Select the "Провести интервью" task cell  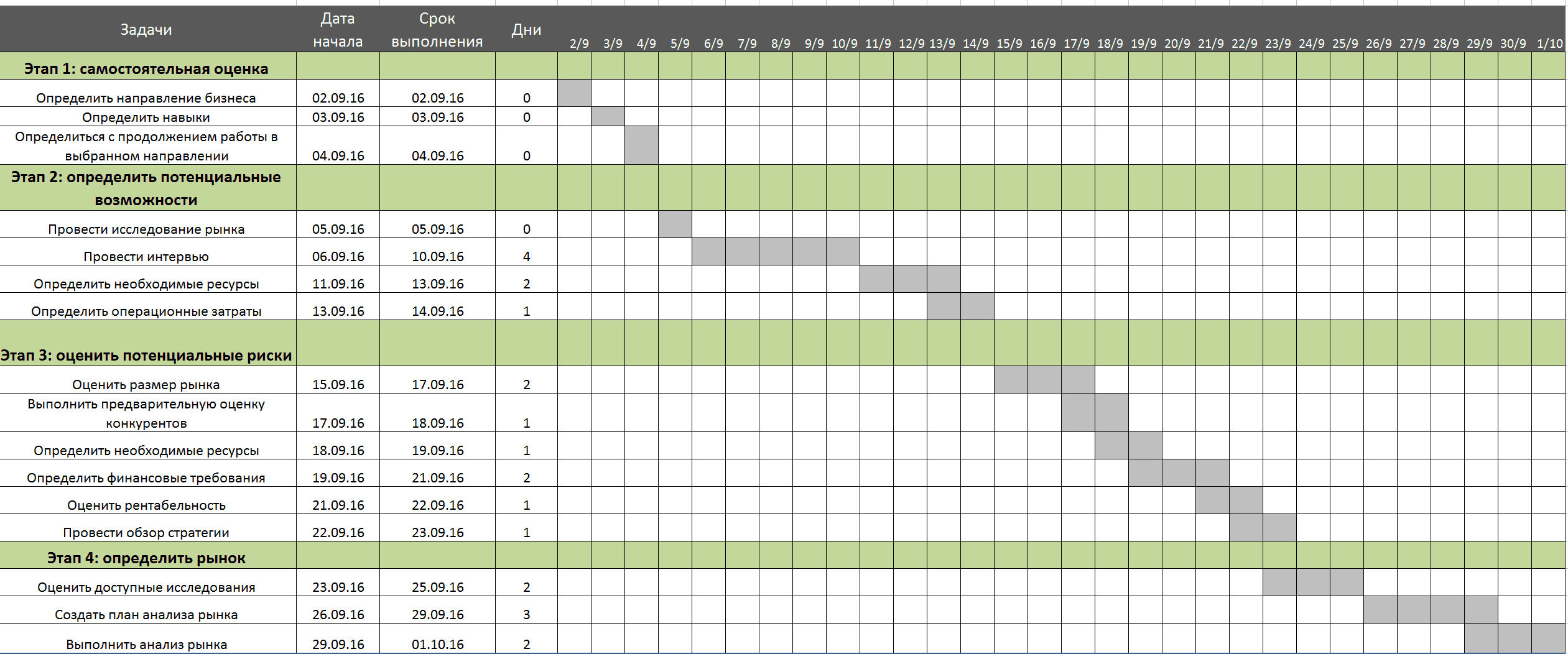coord(146,256)
